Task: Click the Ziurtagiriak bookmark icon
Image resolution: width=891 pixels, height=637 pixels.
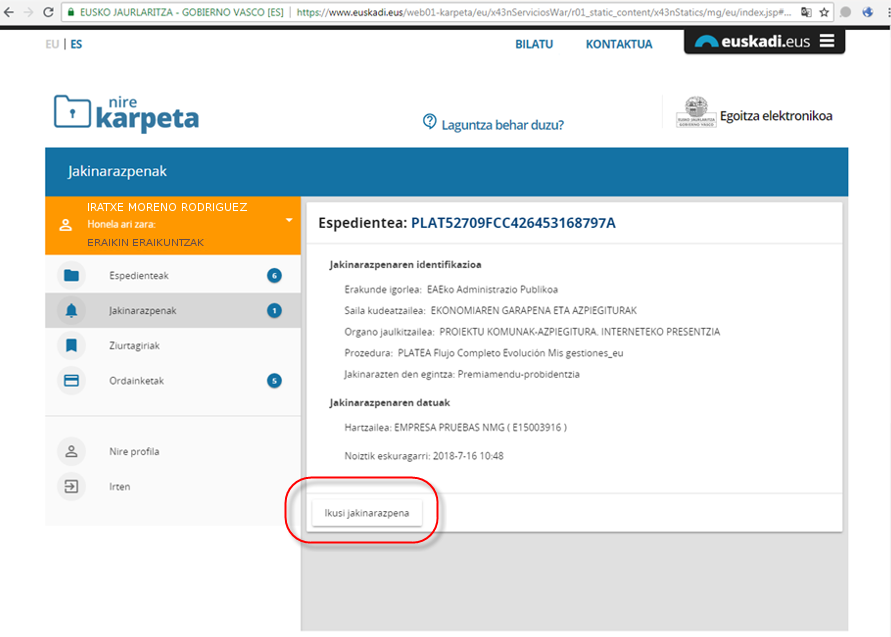Action: click(71, 346)
